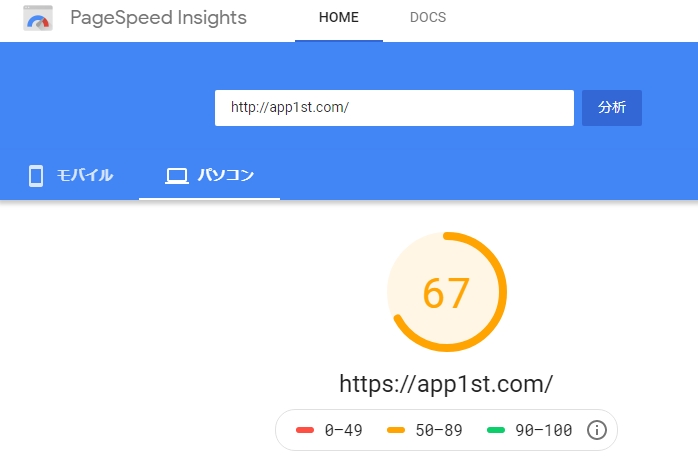The image size is (698, 470).
Task: Click the 90-100 score range label
Action: [544, 430]
